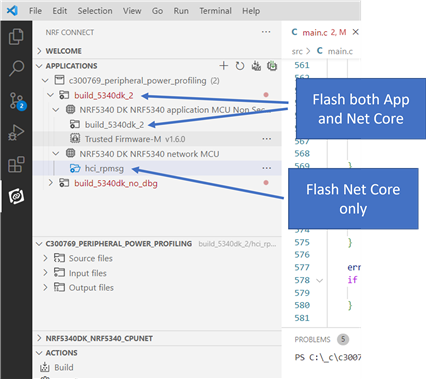Open Source Control view with badge 2
This screenshot has height=379, width=426.
coord(16,101)
